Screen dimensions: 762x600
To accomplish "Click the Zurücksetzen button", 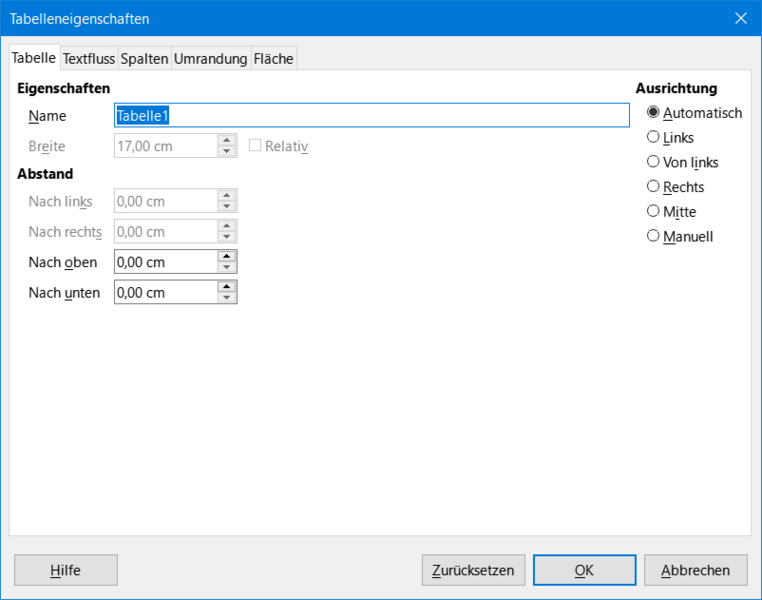I will (x=473, y=570).
